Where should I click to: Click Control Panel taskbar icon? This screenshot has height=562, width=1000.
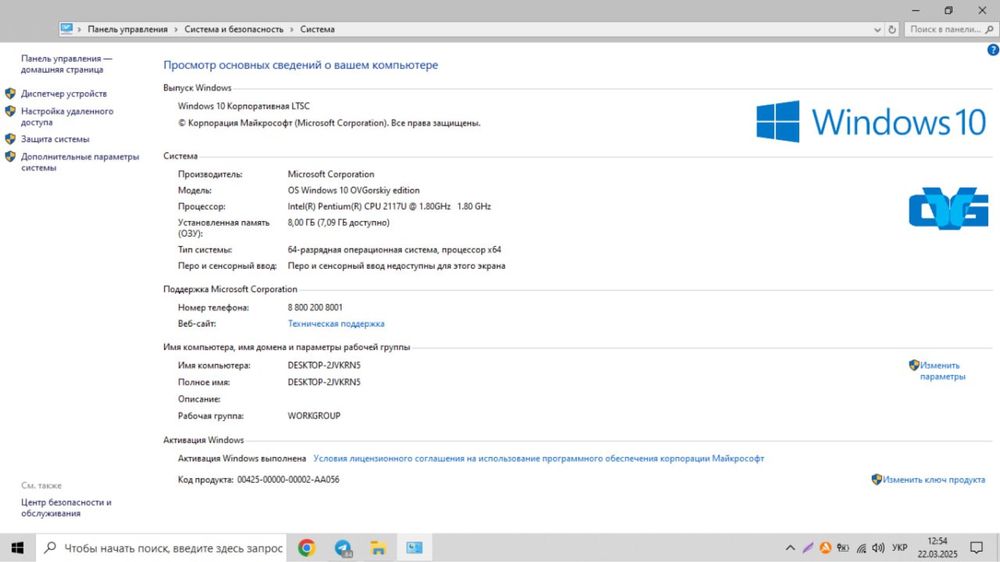(x=415, y=548)
